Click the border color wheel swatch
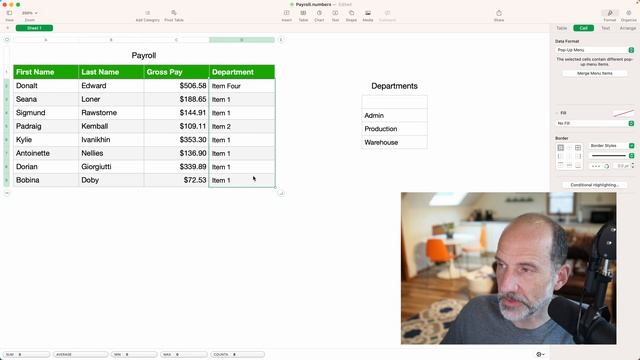The height and width of the screenshot is (360, 640). [607, 166]
